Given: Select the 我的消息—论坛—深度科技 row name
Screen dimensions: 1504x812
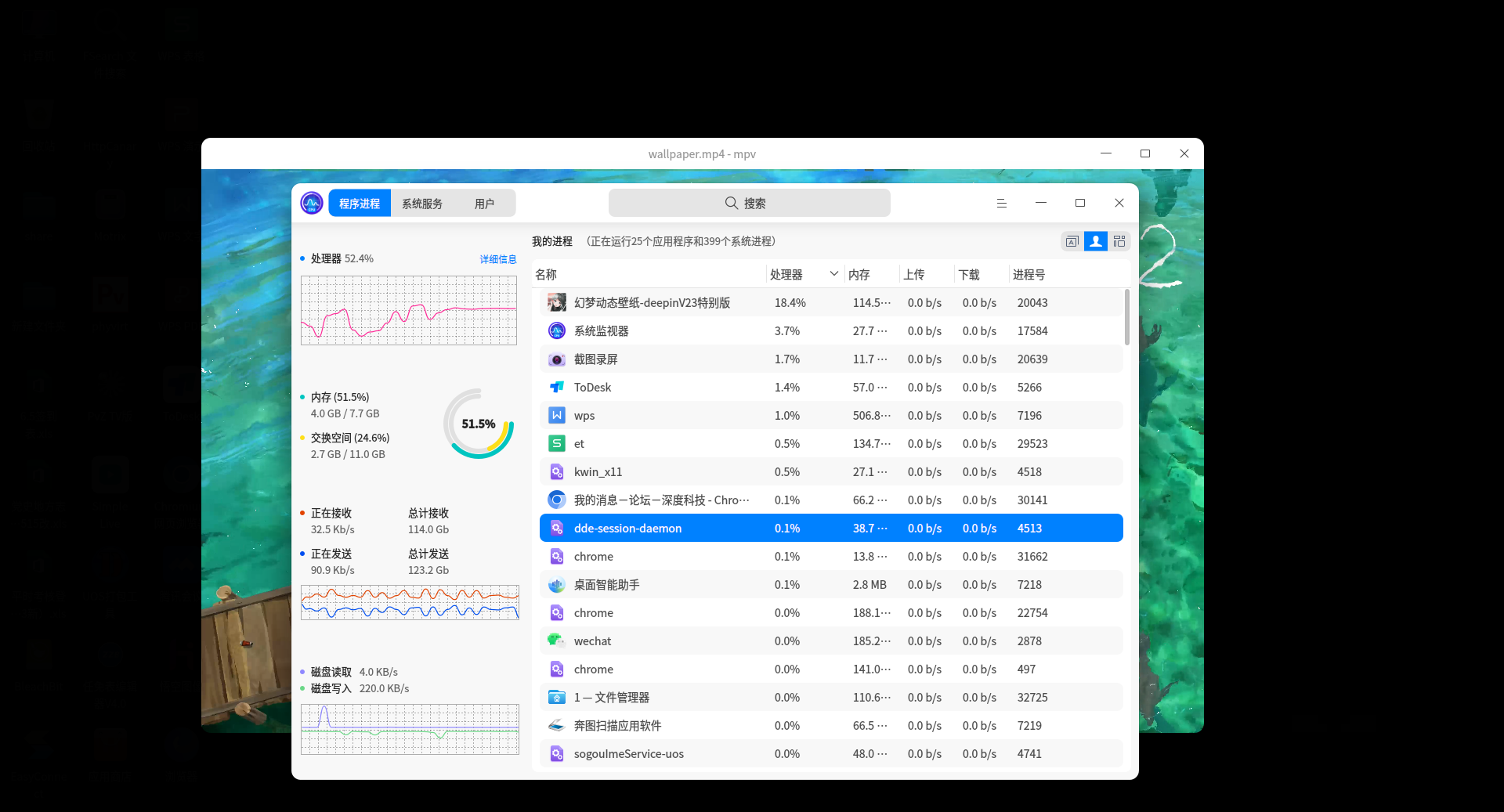Looking at the screenshot, I should point(662,500).
